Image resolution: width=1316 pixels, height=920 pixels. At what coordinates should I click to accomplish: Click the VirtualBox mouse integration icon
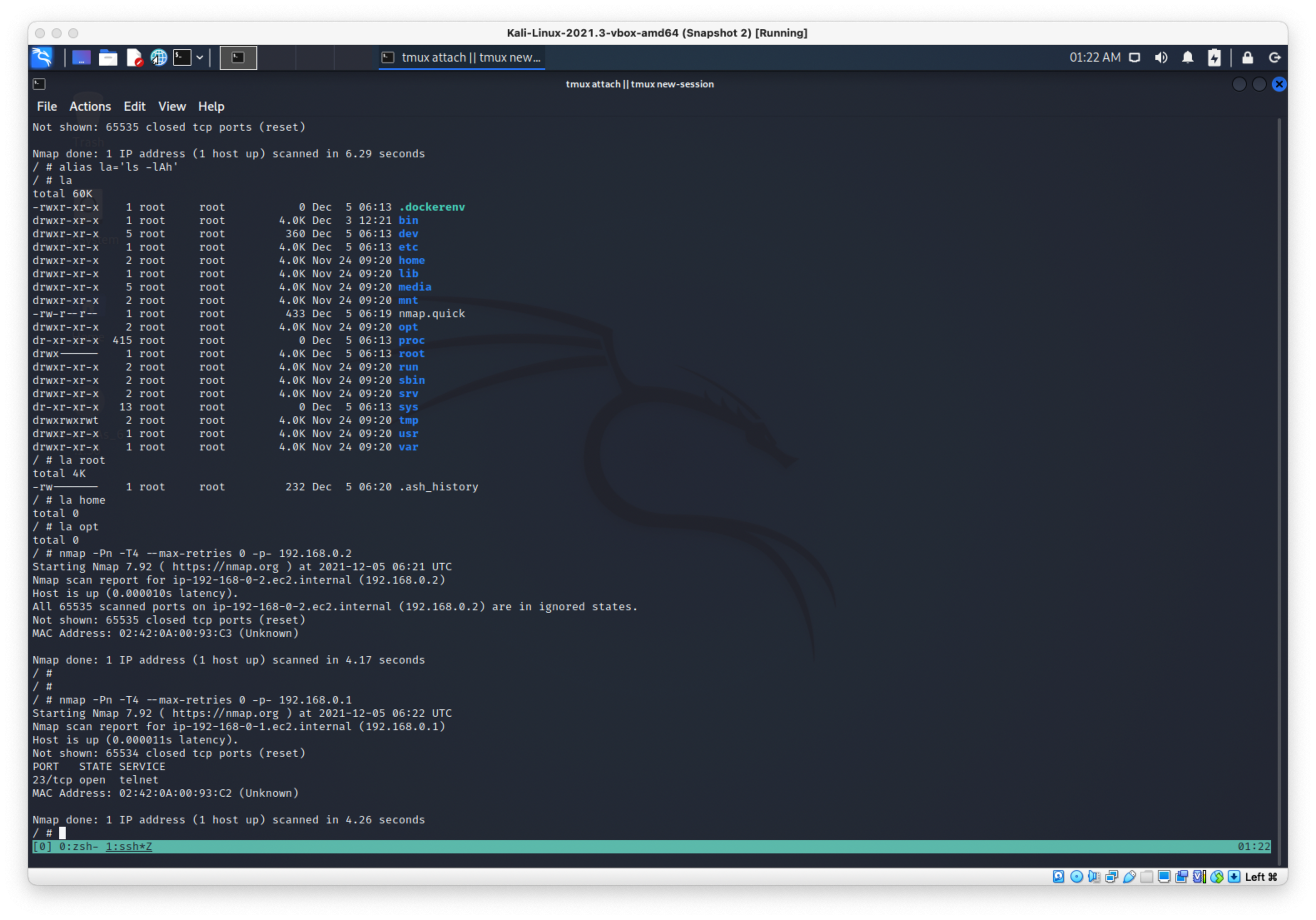[x=1217, y=876]
